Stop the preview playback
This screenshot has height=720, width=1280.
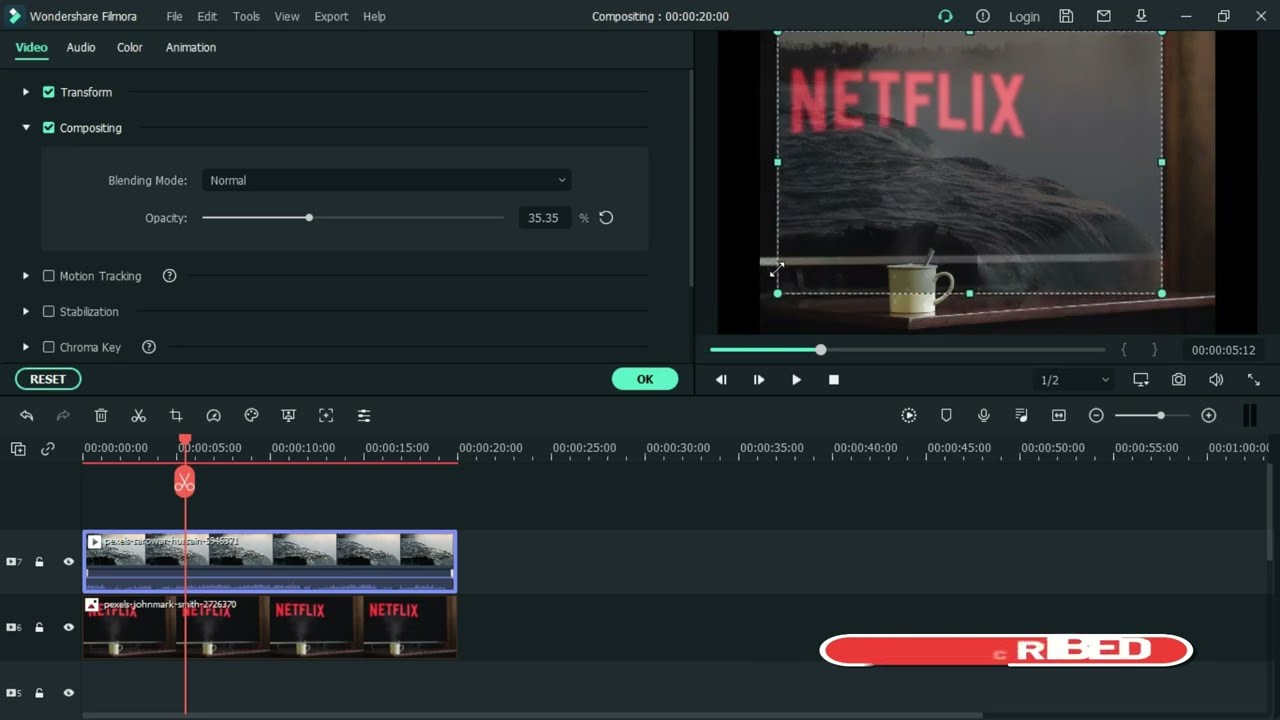[834, 380]
